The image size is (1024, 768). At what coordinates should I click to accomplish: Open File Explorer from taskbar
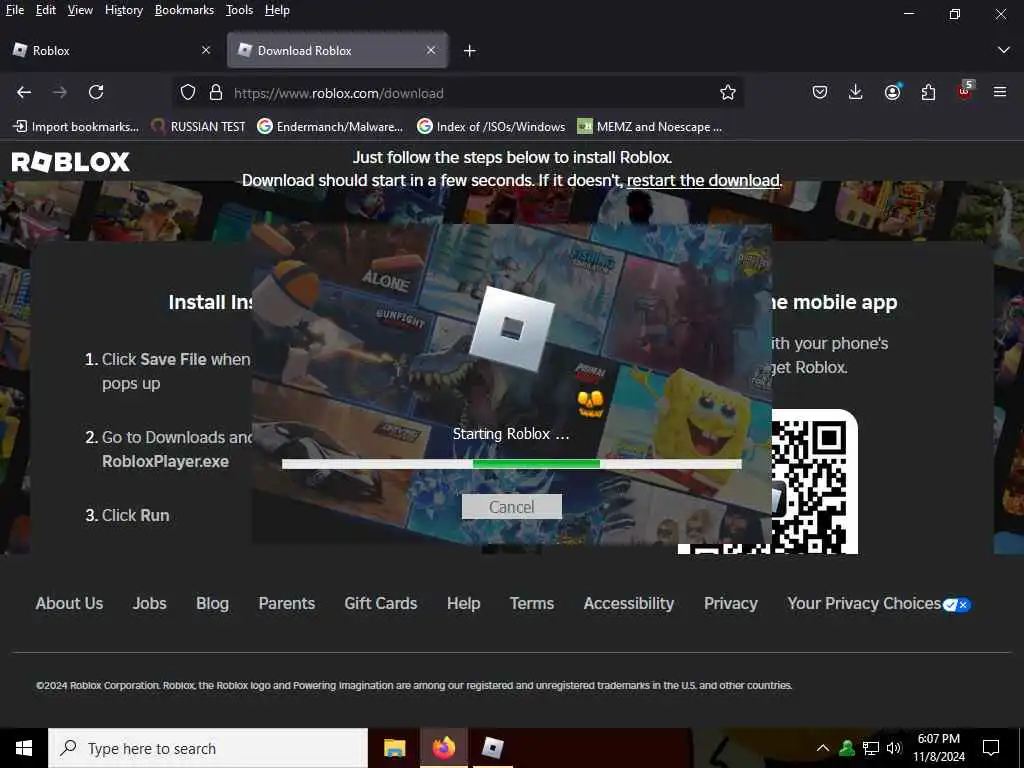click(394, 748)
